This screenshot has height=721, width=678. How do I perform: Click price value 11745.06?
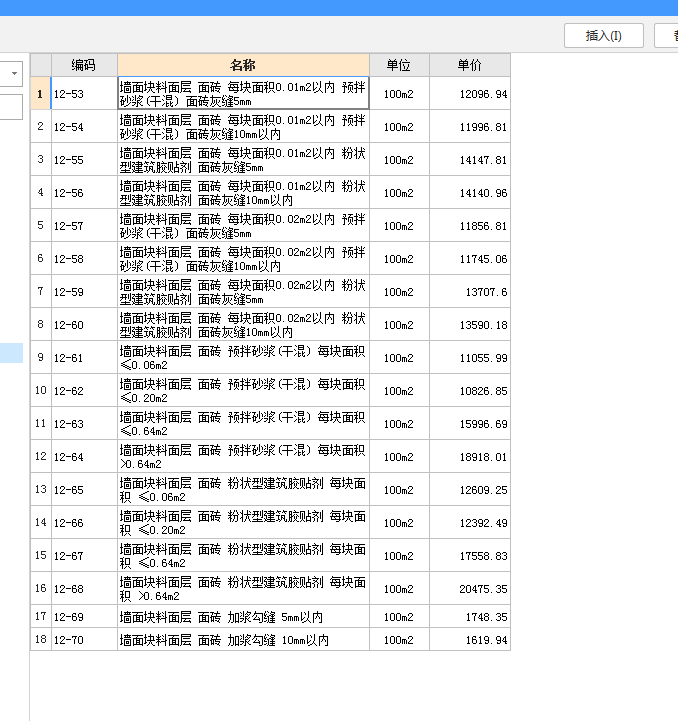[483, 259]
